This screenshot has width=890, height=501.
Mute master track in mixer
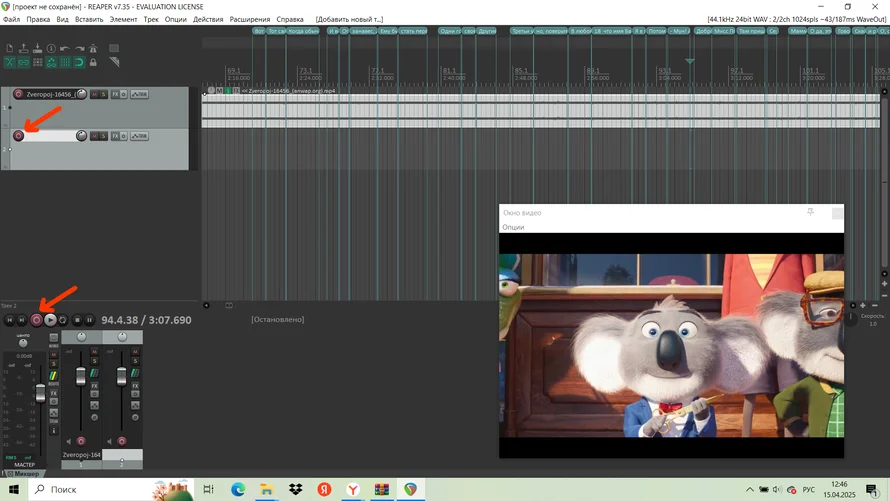tap(53, 355)
